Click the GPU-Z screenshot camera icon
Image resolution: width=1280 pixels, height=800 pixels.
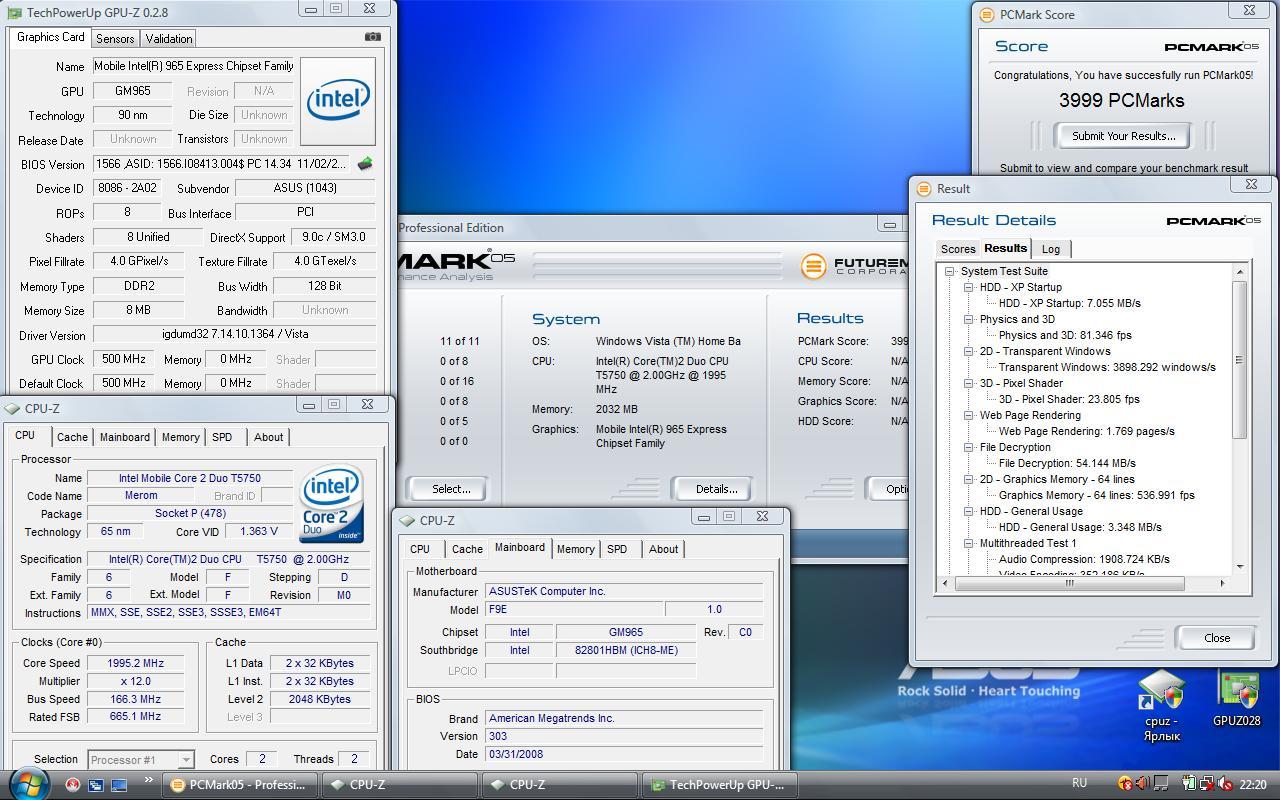[x=373, y=37]
